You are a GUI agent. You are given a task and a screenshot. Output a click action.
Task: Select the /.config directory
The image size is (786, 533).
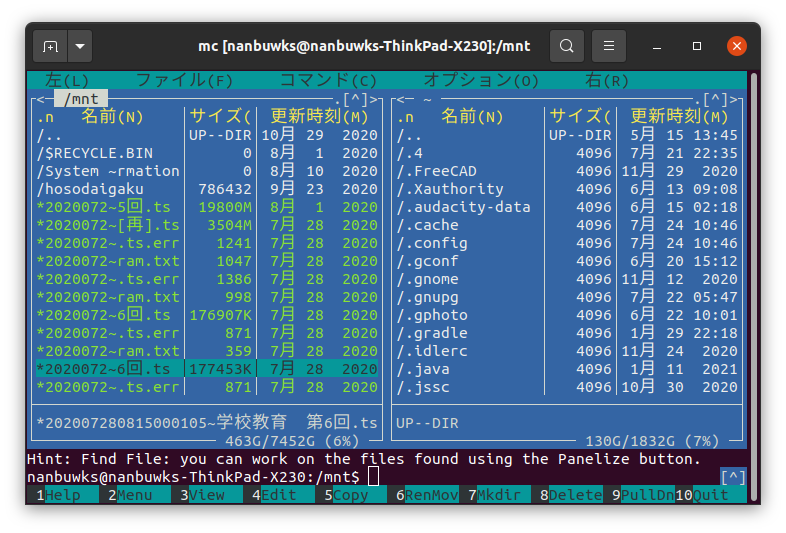tap(567, 243)
